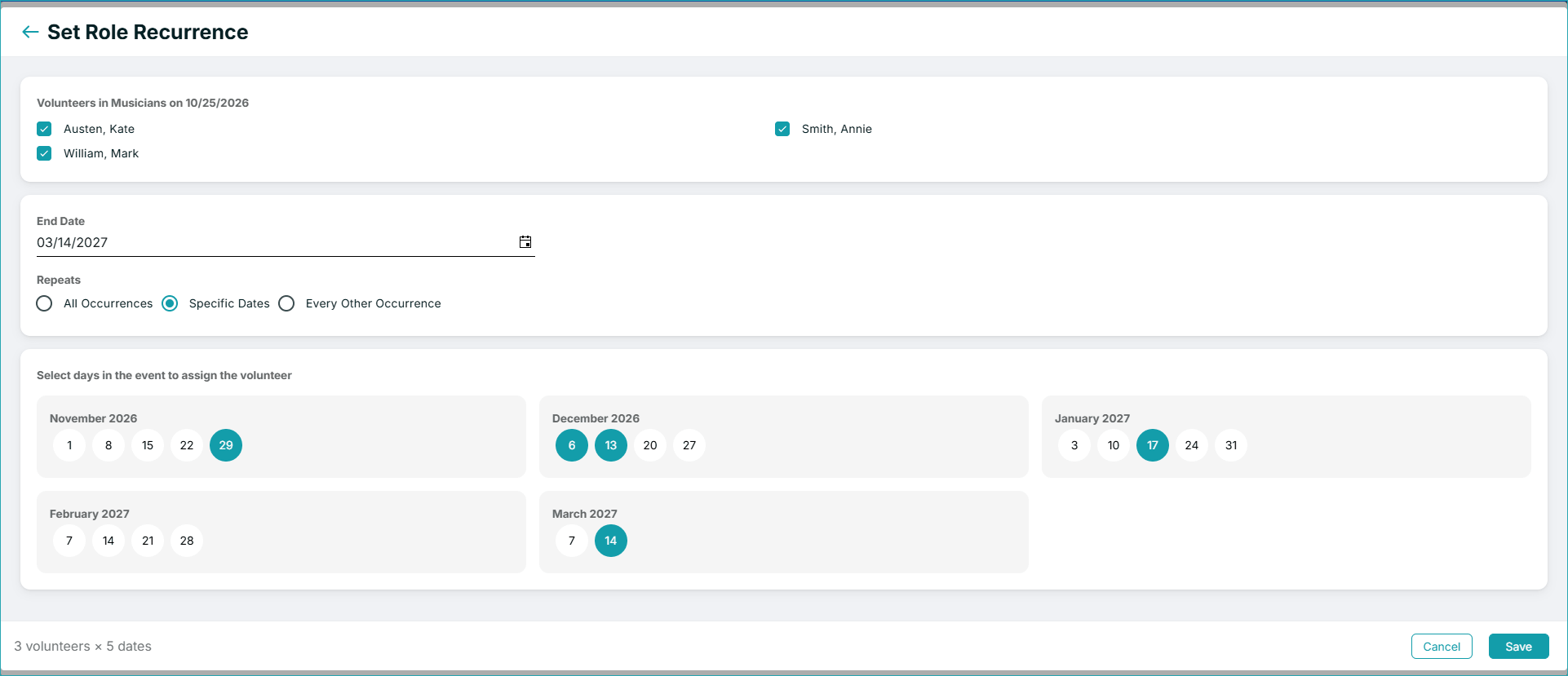Select January 10 date

(1114, 445)
